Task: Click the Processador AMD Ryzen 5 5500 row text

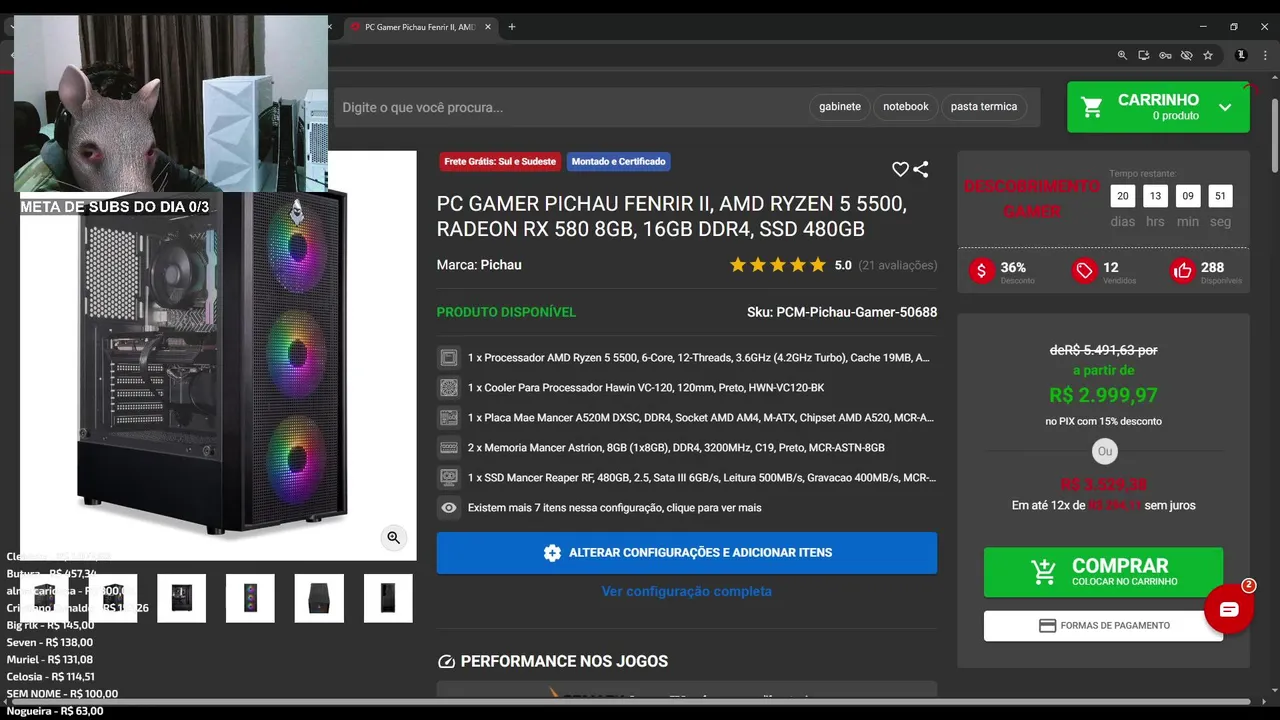Action: click(698, 357)
